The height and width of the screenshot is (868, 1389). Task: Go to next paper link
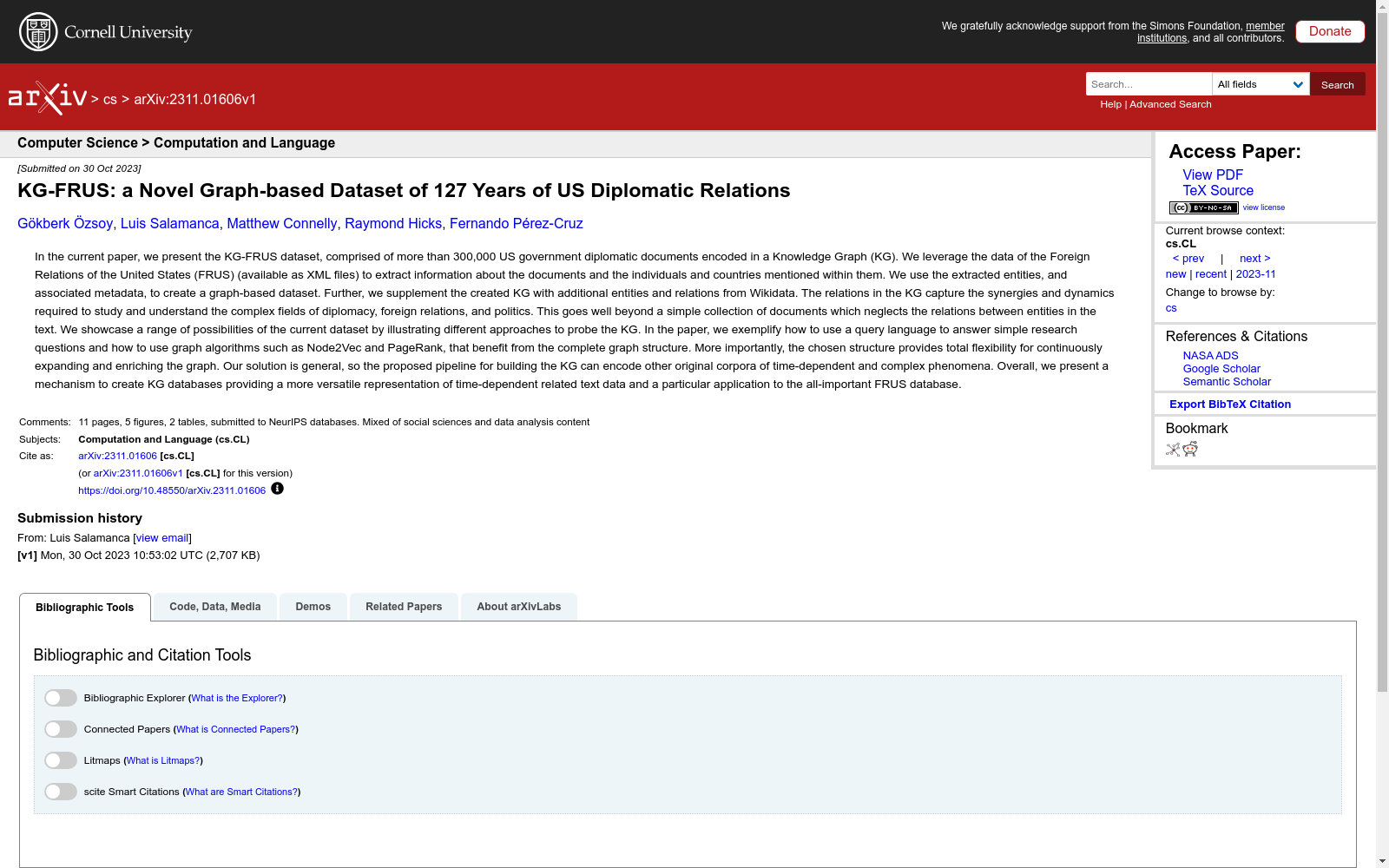click(1254, 259)
